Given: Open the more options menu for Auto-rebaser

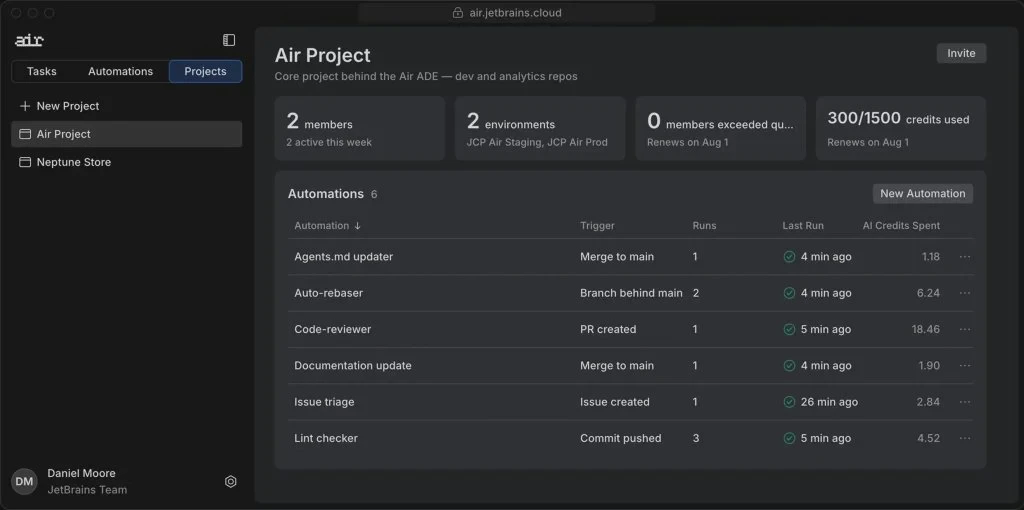Looking at the screenshot, I should [x=965, y=293].
